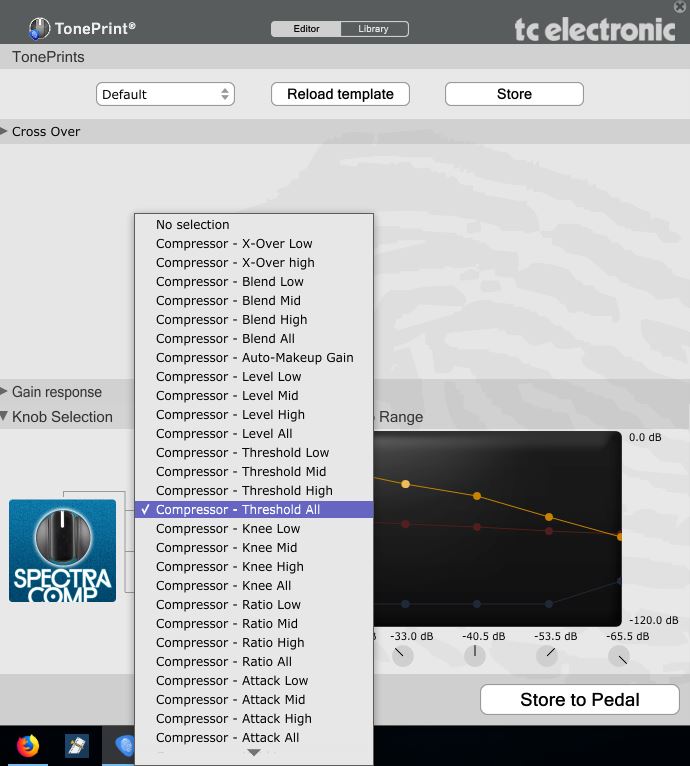Open the Default template dropdown

pyautogui.click(x=165, y=94)
